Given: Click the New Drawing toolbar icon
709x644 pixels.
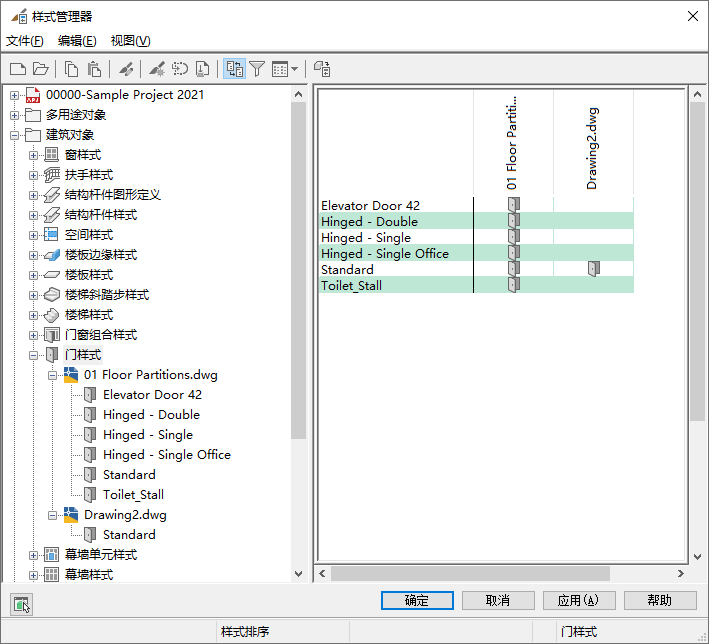Looking at the screenshot, I should [18, 69].
